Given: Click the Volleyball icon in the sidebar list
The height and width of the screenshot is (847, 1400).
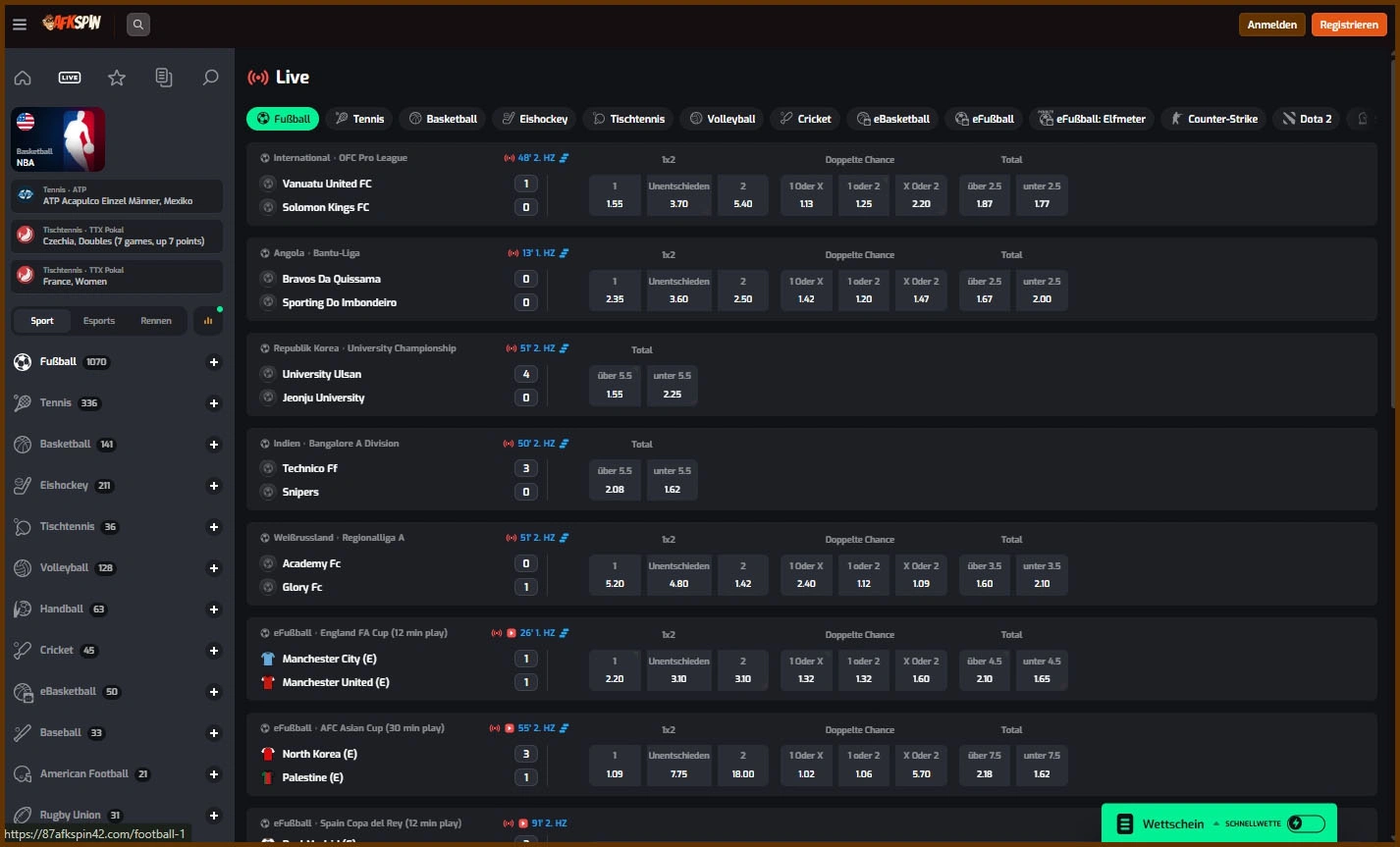Looking at the screenshot, I should point(23,568).
